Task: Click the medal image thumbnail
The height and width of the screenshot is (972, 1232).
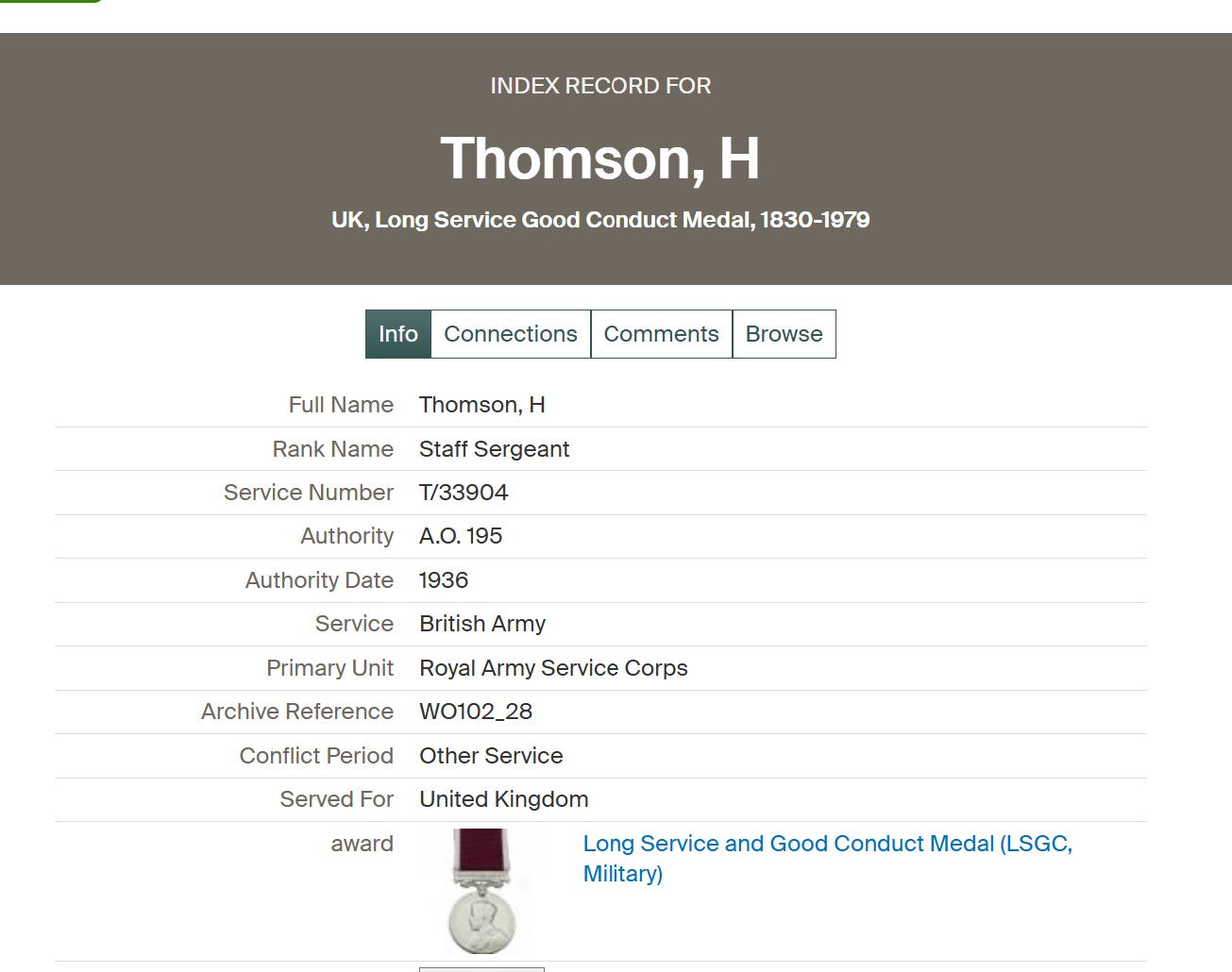Action: [x=481, y=891]
